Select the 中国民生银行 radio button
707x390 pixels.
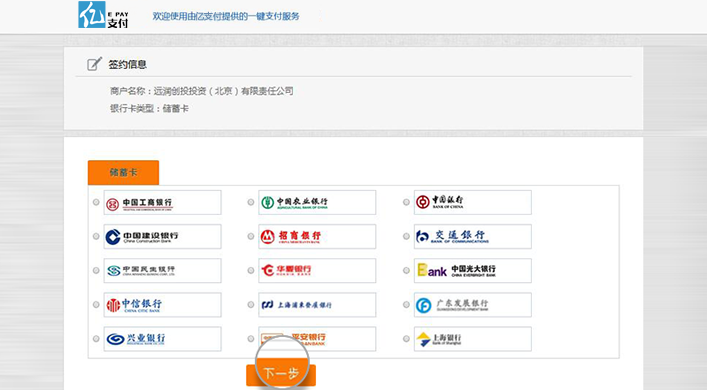[96, 271]
